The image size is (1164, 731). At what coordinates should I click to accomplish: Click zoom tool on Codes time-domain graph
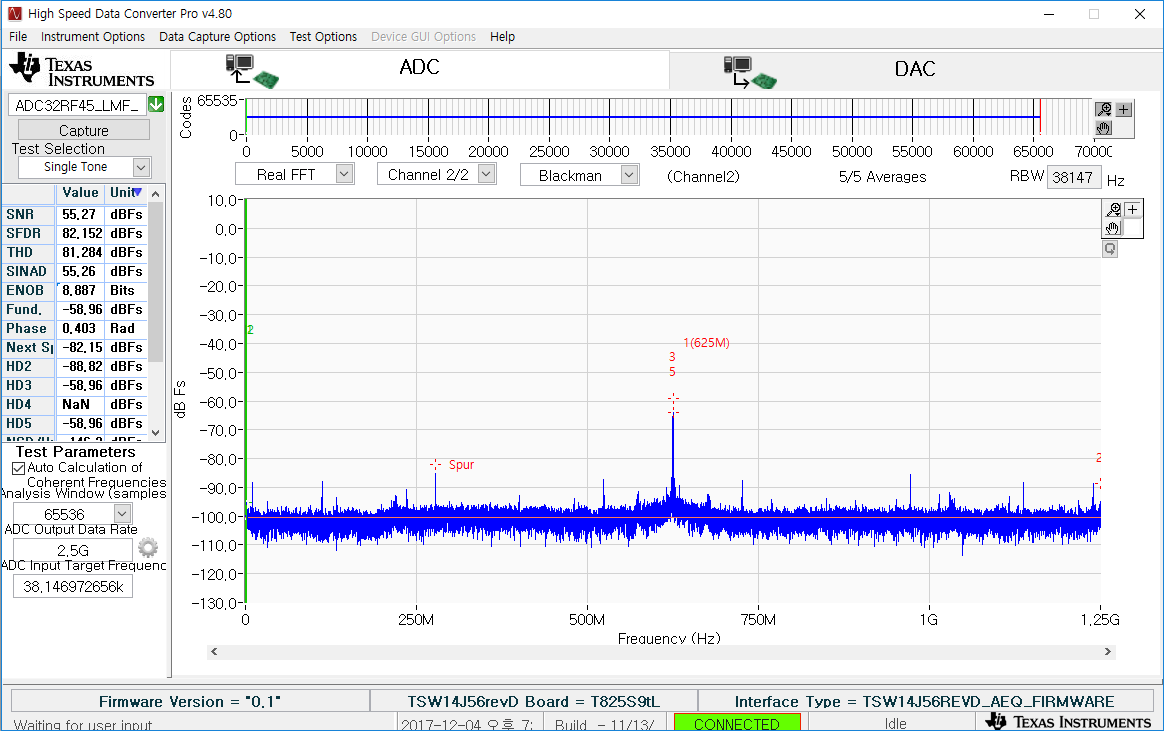point(1104,110)
